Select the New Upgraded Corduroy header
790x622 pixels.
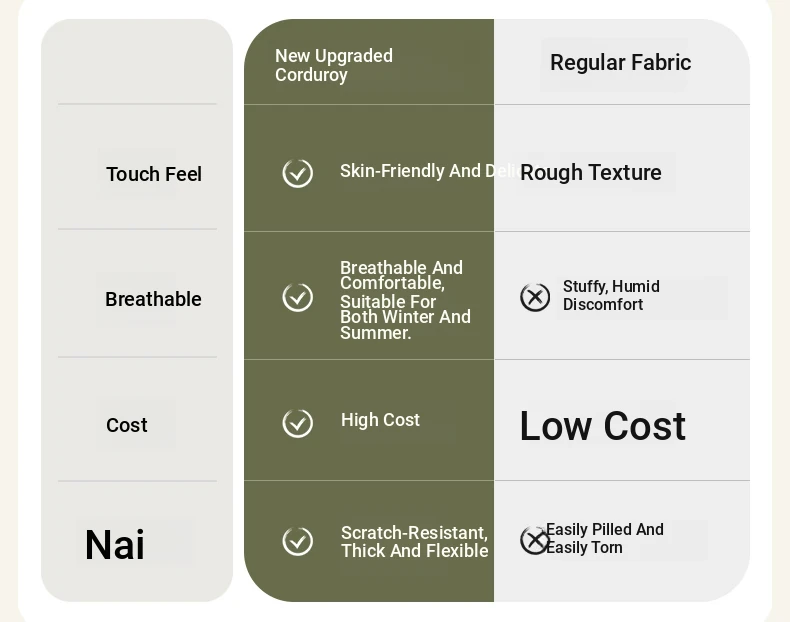click(x=334, y=65)
